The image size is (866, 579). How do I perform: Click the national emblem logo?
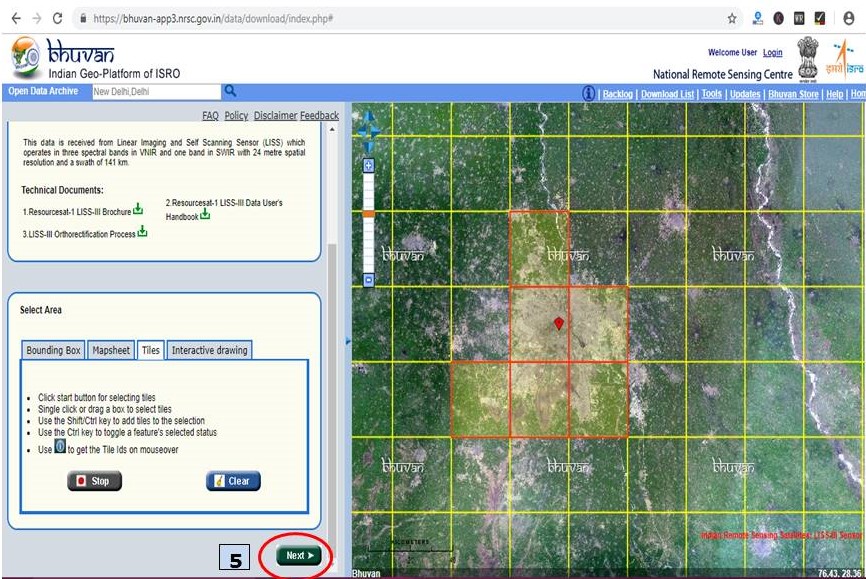[807, 58]
